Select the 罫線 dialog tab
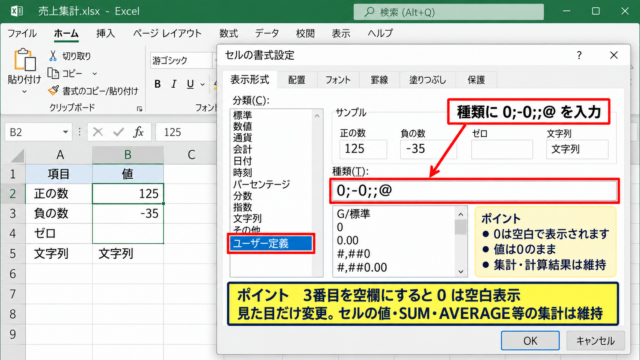 pyautogui.click(x=379, y=80)
